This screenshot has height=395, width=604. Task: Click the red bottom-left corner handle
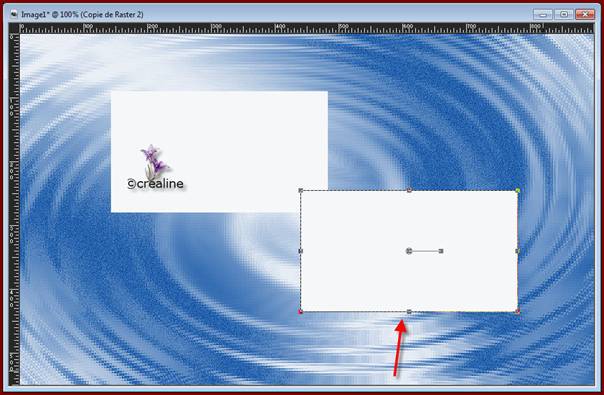click(300, 311)
